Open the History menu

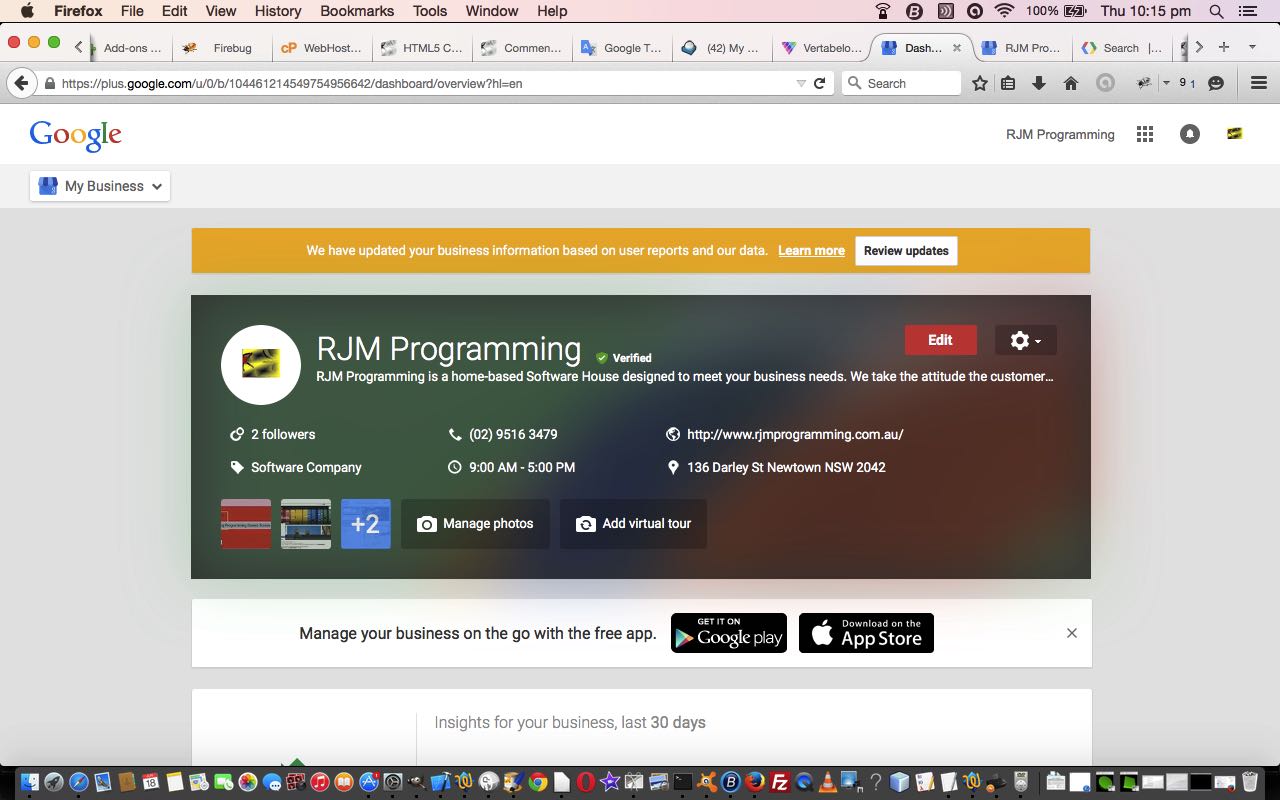coord(278,11)
